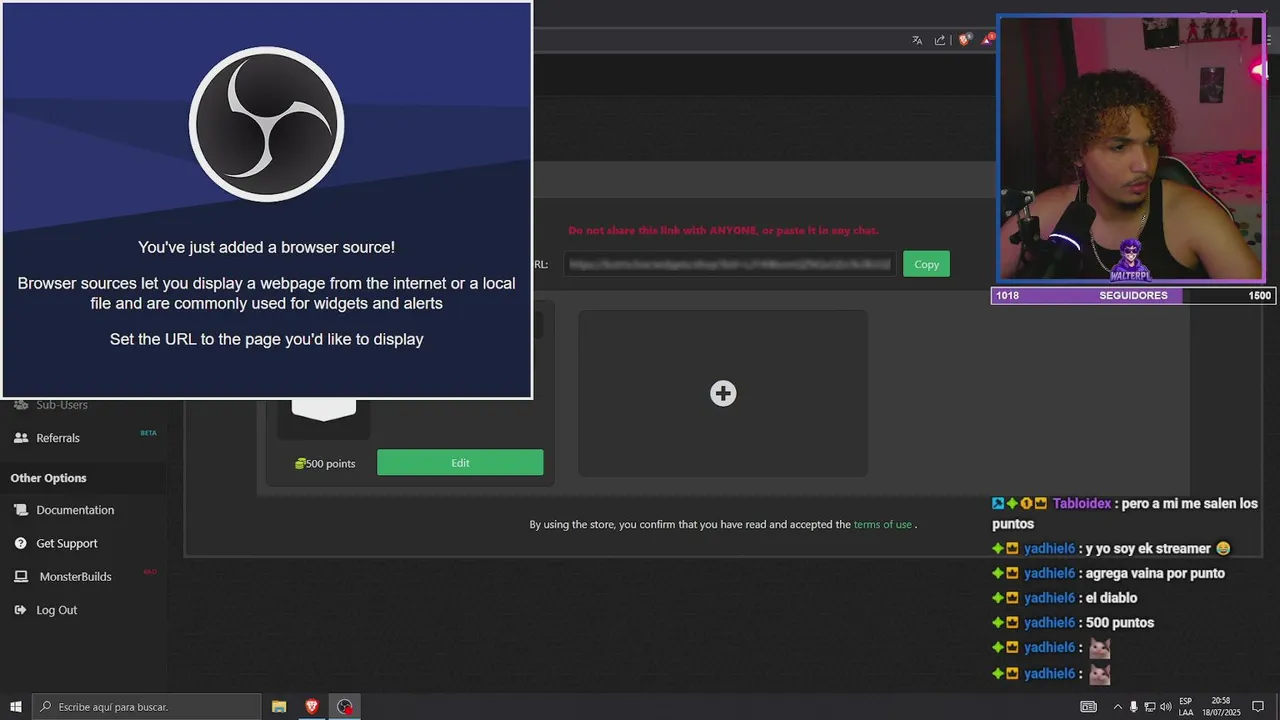Open the Brave browser taskbar icon
The height and width of the screenshot is (720, 1280).
coord(312,707)
